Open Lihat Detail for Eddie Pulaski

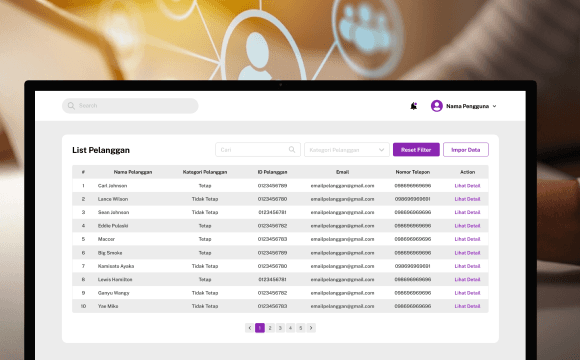pyautogui.click(x=467, y=226)
